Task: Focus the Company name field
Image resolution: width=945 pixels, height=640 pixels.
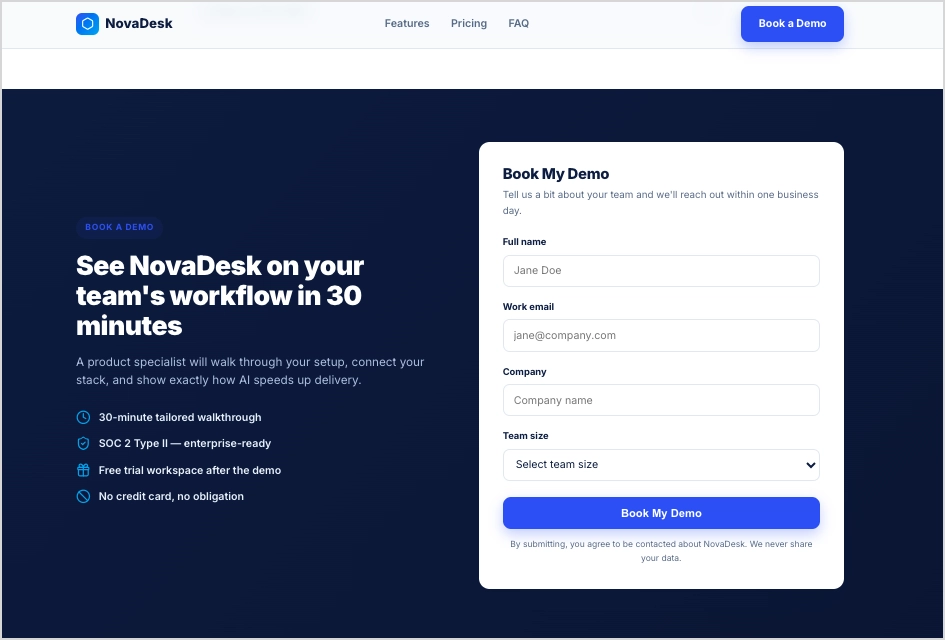Action: pos(661,400)
